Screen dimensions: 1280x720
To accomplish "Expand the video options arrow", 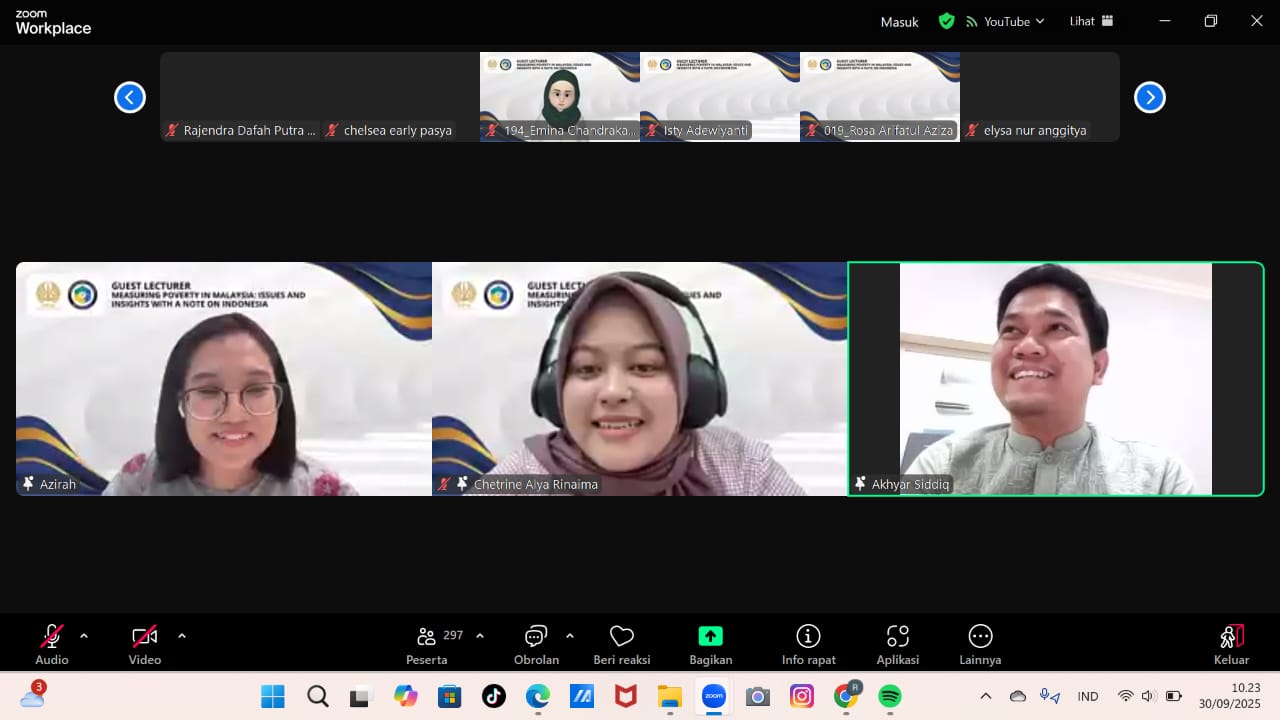I will pos(181,635).
